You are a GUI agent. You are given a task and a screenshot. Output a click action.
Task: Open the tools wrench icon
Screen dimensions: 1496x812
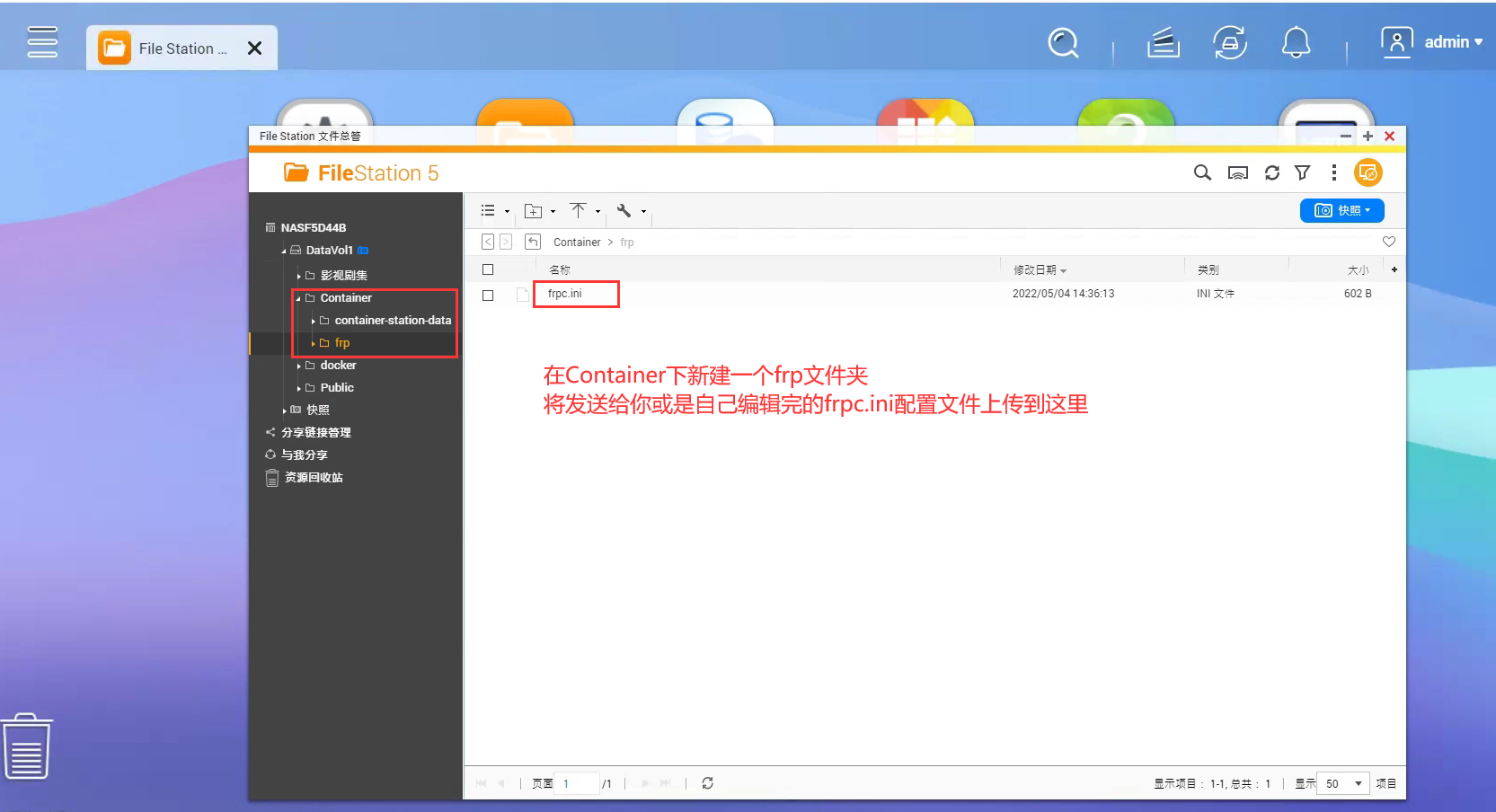[x=624, y=211]
